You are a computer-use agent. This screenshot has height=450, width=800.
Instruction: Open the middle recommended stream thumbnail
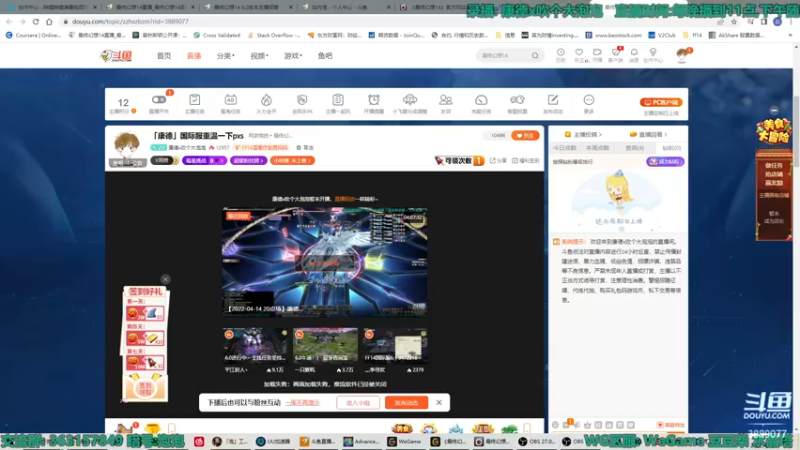[x=325, y=345]
